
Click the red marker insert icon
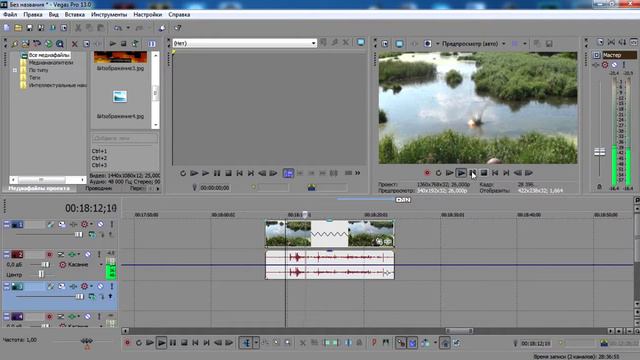point(374,343)
